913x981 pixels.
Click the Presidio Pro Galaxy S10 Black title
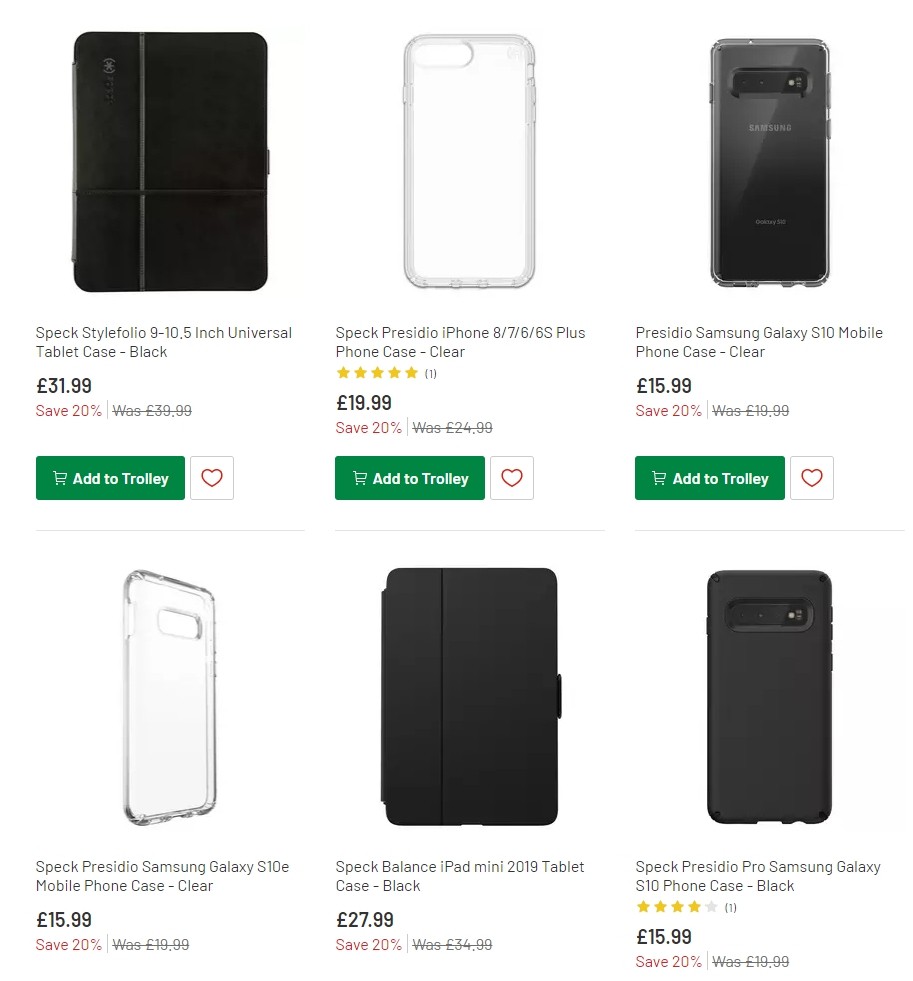pos(759,876)
